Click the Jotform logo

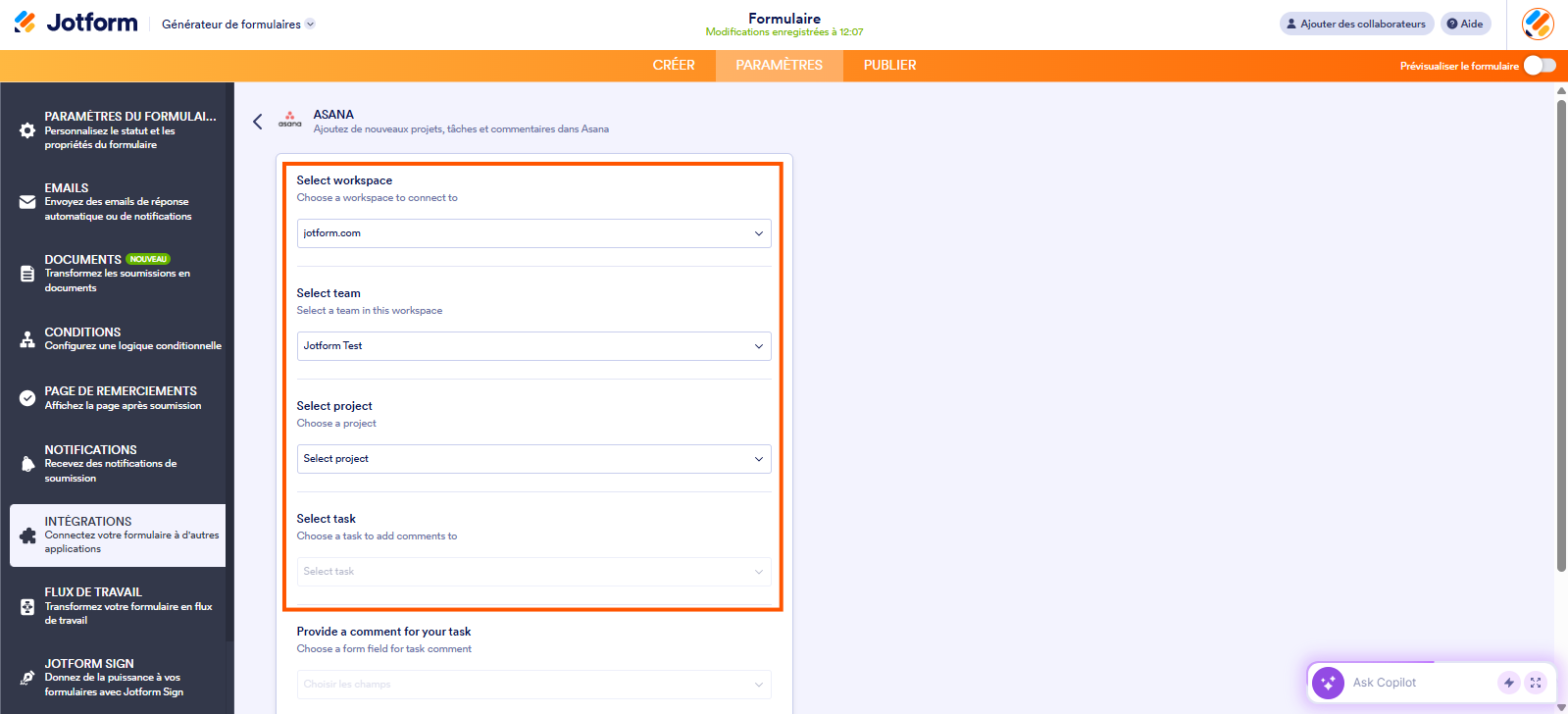pyautogui.click(x=76, y=23)
